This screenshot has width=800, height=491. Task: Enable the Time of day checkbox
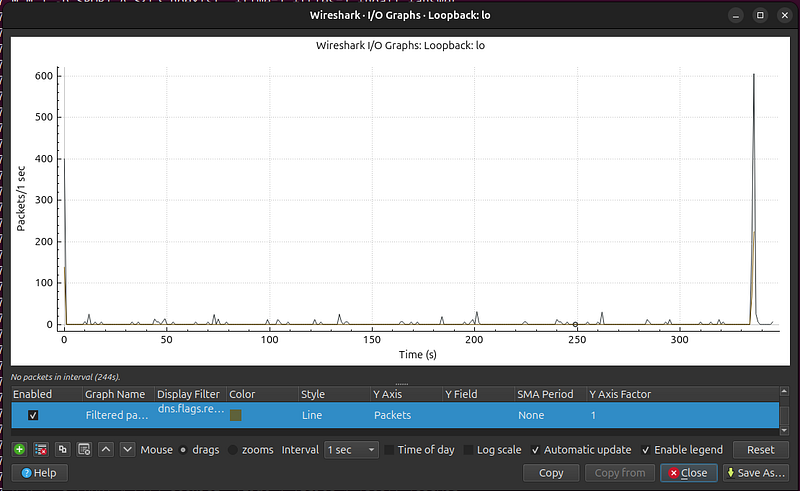[389, 450]
